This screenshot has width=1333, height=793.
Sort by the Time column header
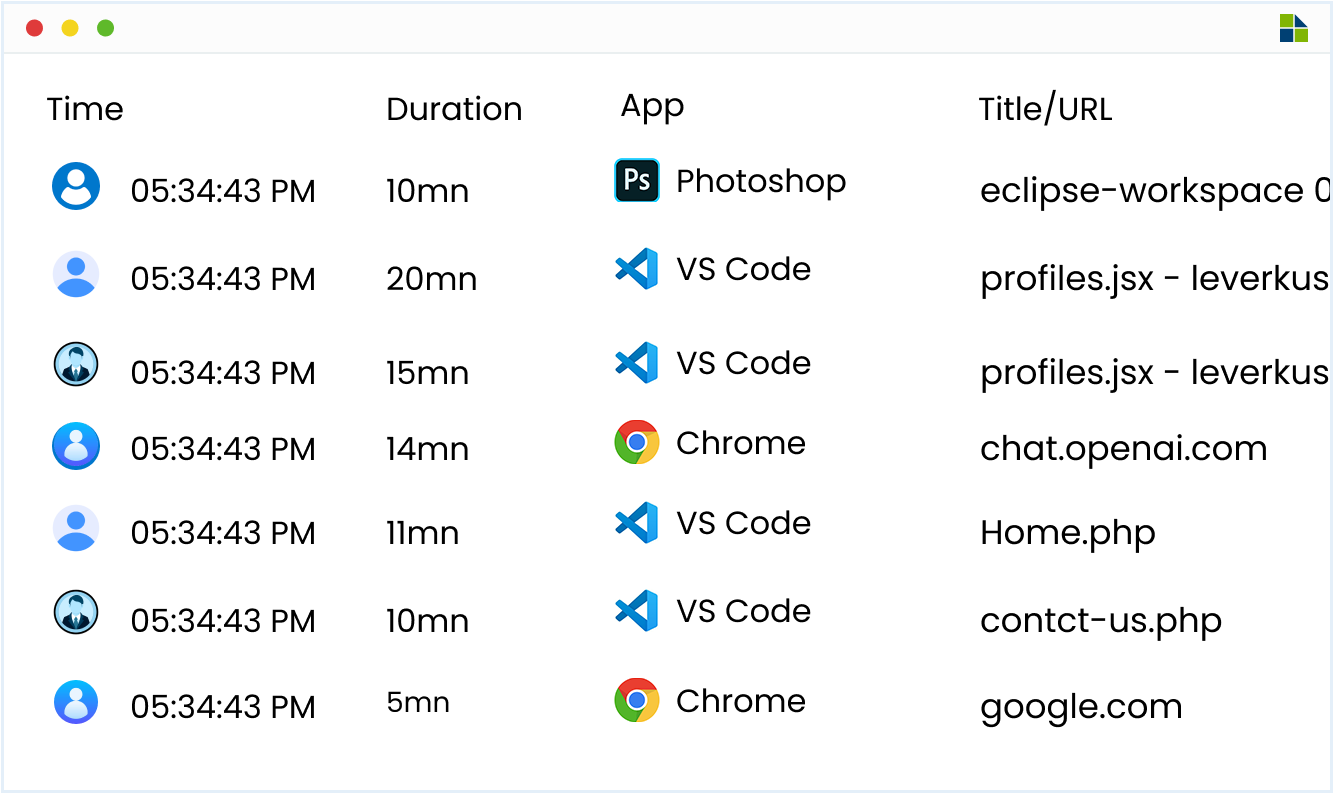[x=85, y=109]
